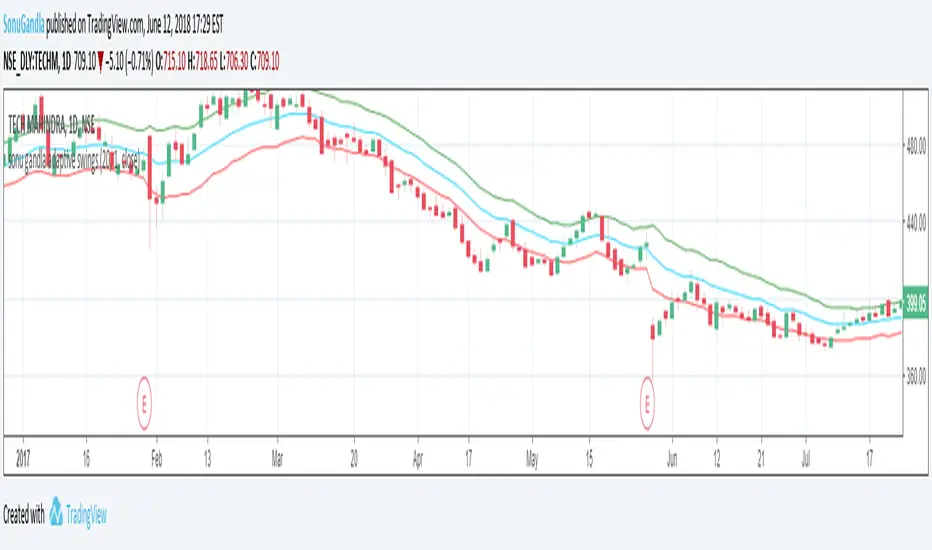Screen dimensions: 932x550
Task: Click the 440.00 price axis label
Action: pyautogui.click(x=916, y=222)
